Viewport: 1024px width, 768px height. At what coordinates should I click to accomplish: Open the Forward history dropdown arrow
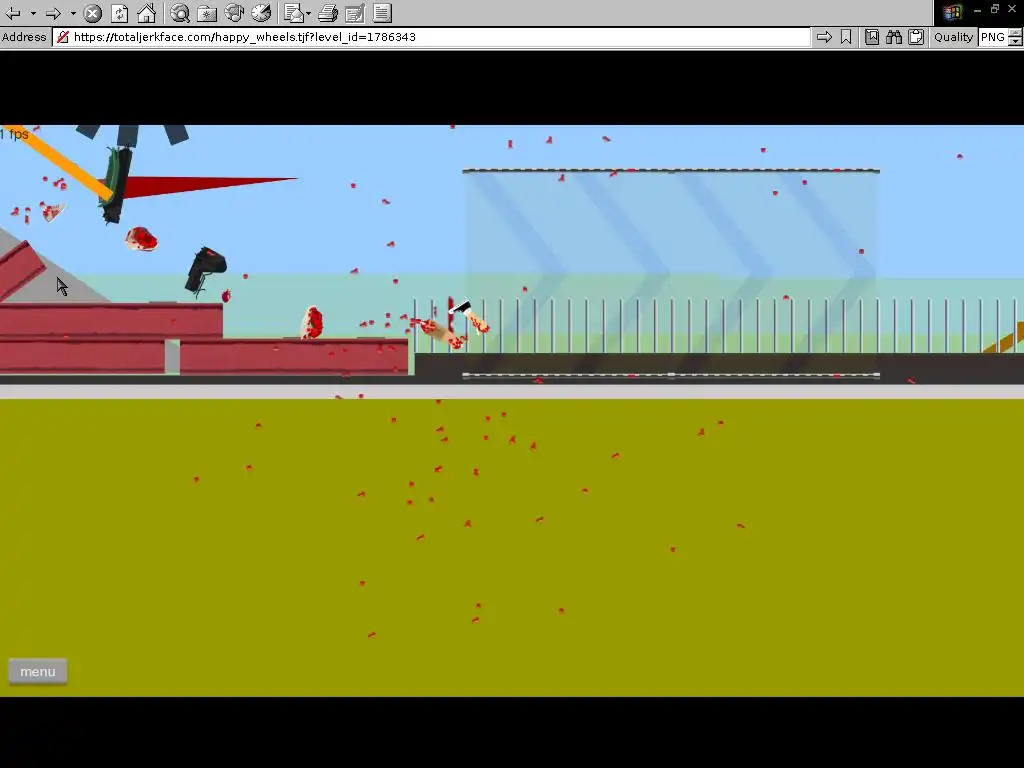(73, 13)
